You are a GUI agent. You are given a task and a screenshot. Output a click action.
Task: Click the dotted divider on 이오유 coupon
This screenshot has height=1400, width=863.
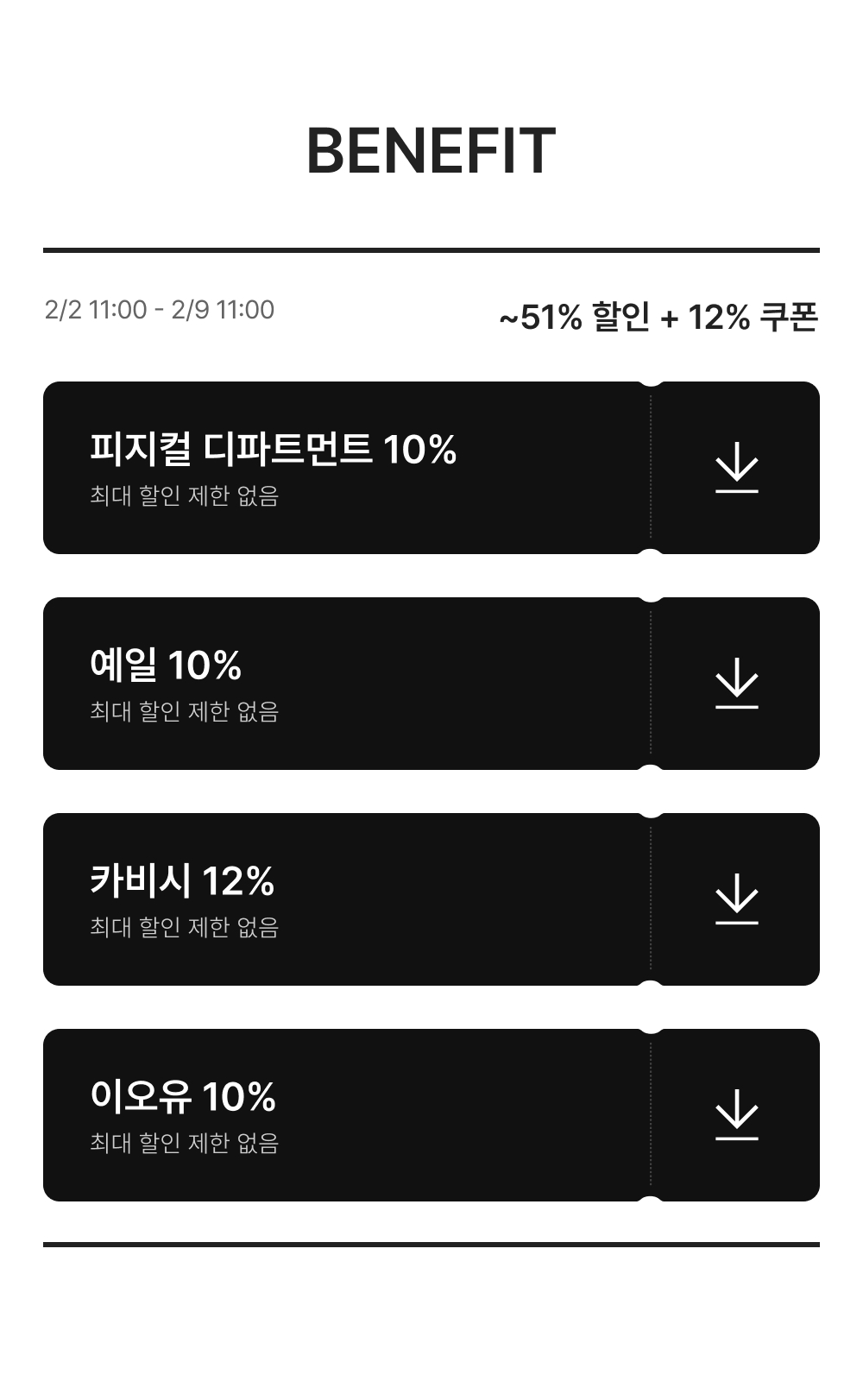651,1115
